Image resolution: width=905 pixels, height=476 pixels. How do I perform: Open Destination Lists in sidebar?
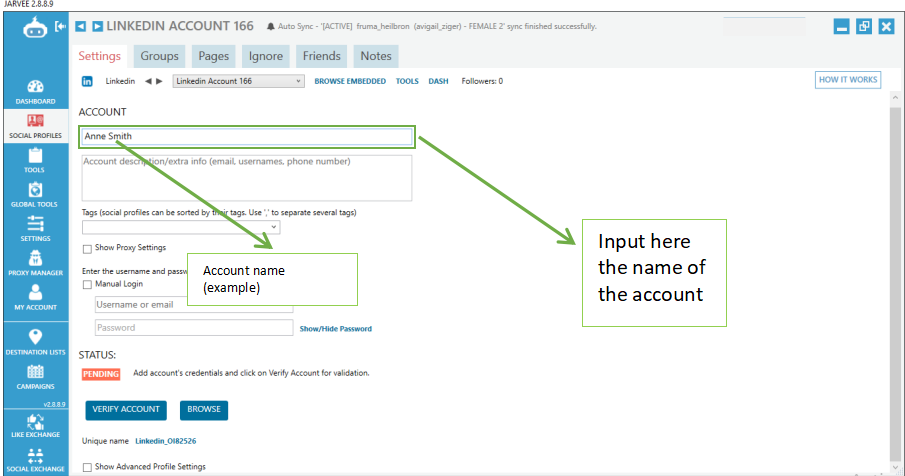(x=35, y=342)
